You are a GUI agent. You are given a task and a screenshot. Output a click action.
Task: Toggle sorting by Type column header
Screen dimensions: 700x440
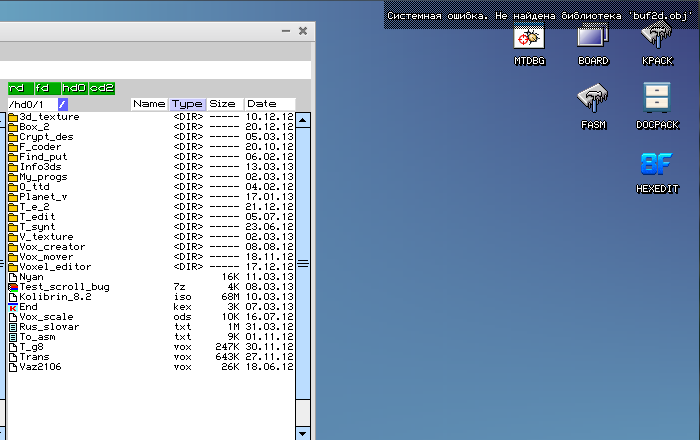pyautogui.click(x=187, y=104)
